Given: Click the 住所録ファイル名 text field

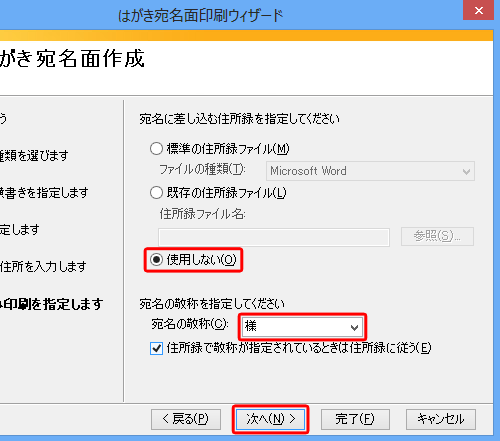Looking at the screenshot, I should coord(274,237).
